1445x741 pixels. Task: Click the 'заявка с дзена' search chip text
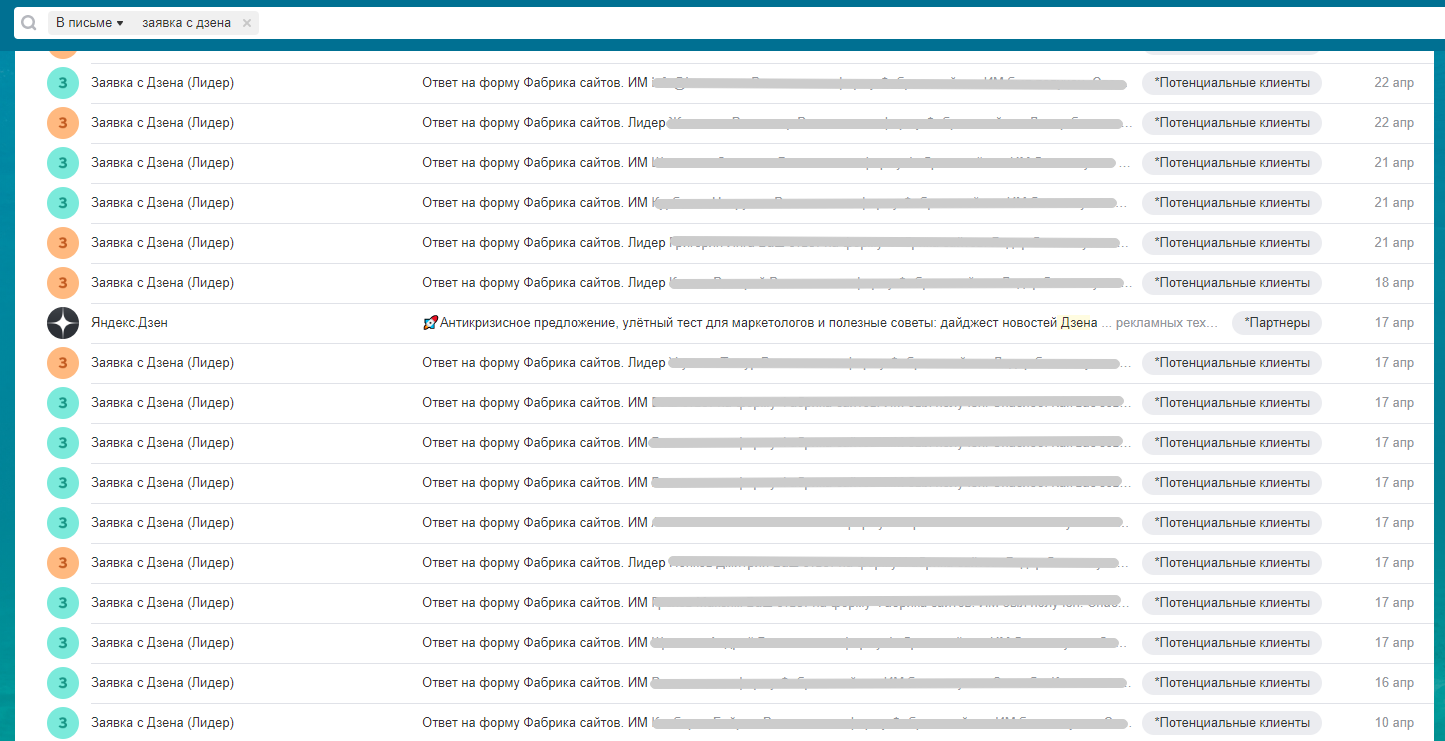point(187,23)
